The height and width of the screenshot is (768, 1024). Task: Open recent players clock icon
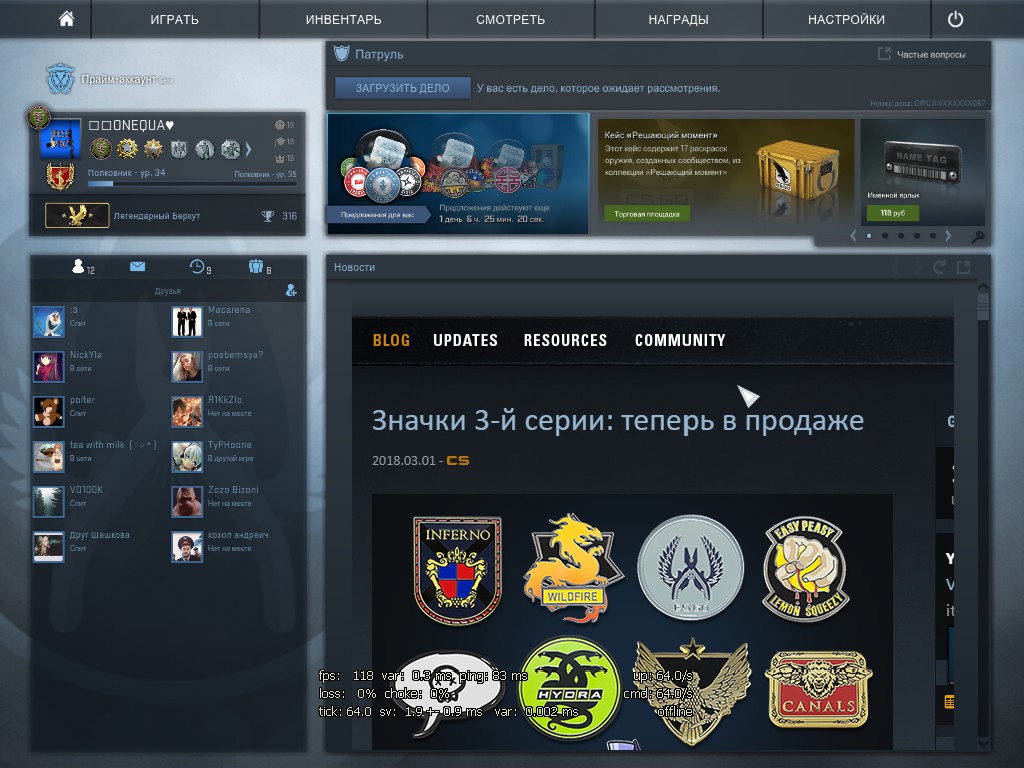point(197,266)
